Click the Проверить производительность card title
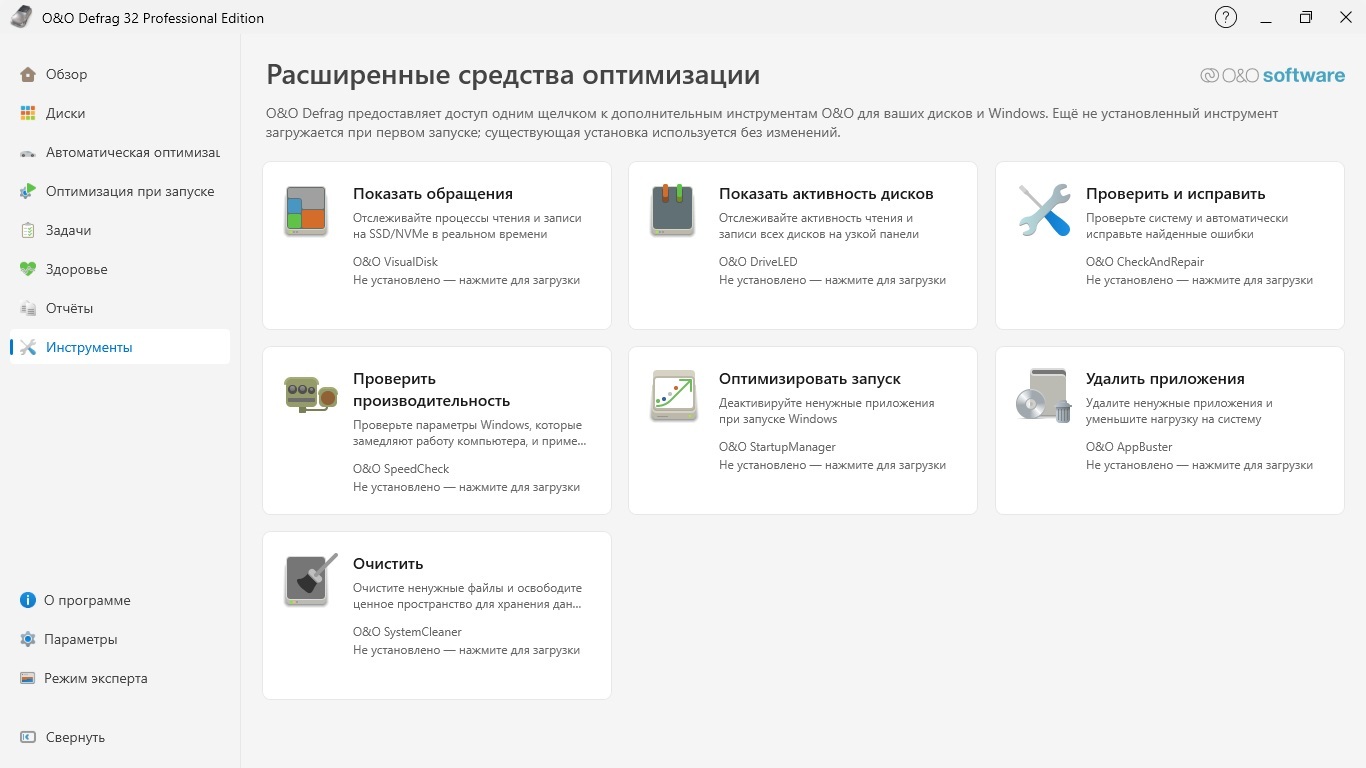This screenshot has height=768, width=1366. (x=432, y=390)
